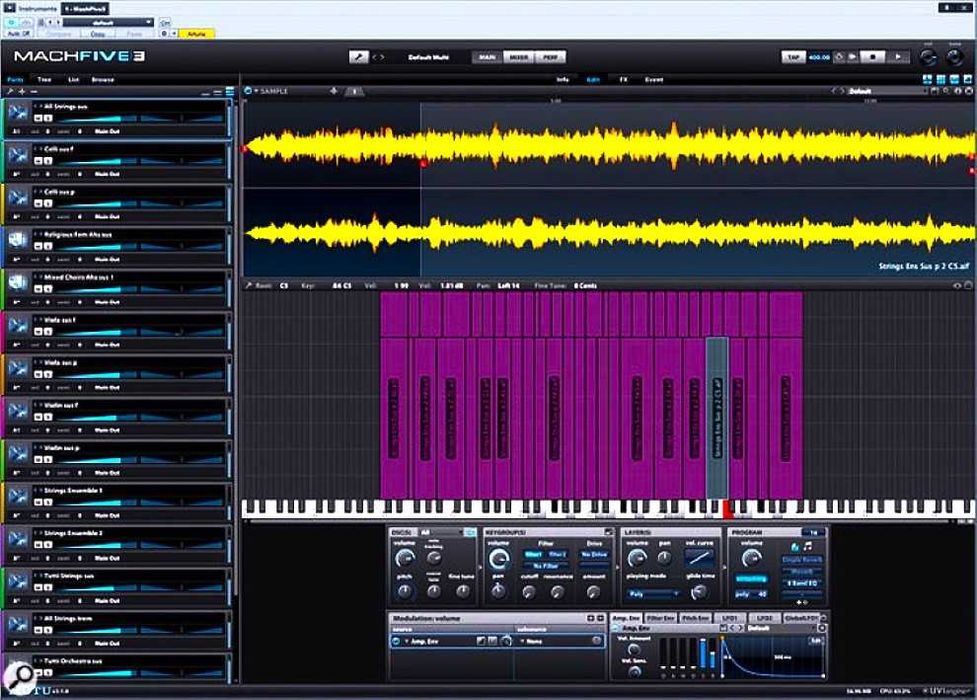Open the default preset dropdown in host toolbar
Image resolution: width=977 pixels, height=700 pixels.
click(x=108, y=22)
